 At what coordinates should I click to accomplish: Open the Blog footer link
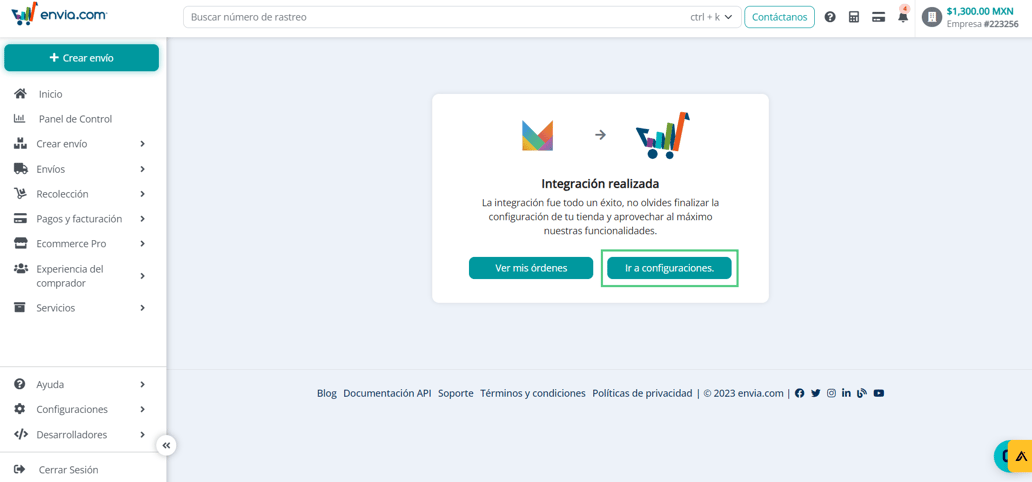tap(326, 393)
